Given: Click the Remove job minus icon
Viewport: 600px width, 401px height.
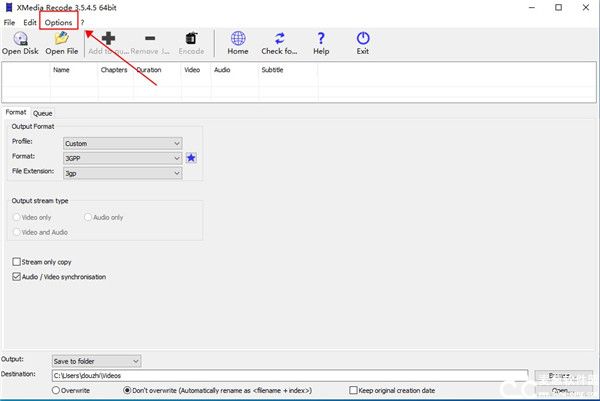Looking at the screenshot, I should 150,38.
